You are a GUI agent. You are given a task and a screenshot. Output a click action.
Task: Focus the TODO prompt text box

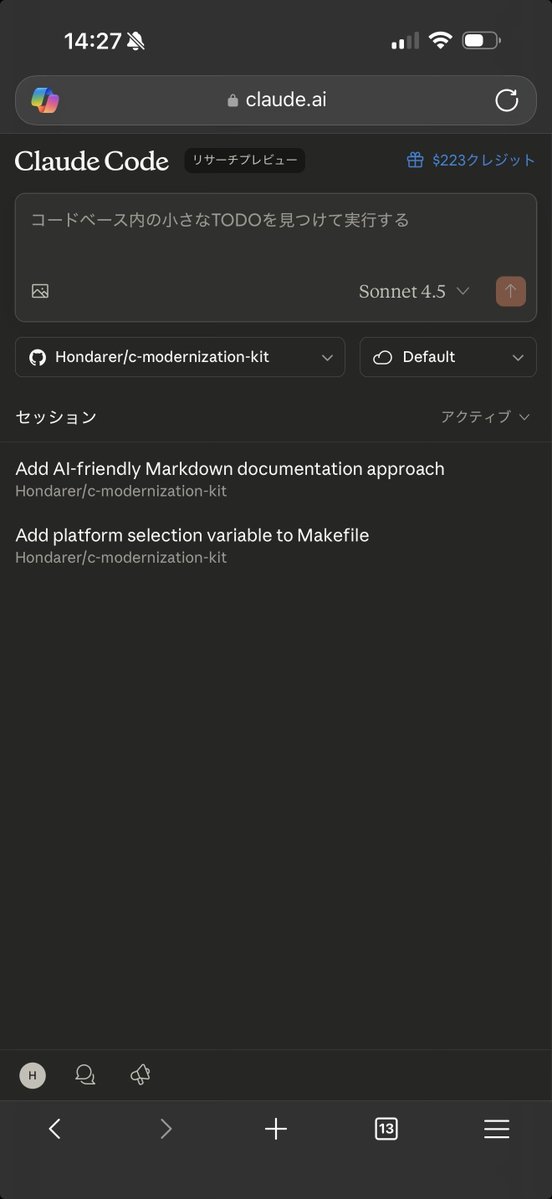pyautogui.click(x=276, y=221)
